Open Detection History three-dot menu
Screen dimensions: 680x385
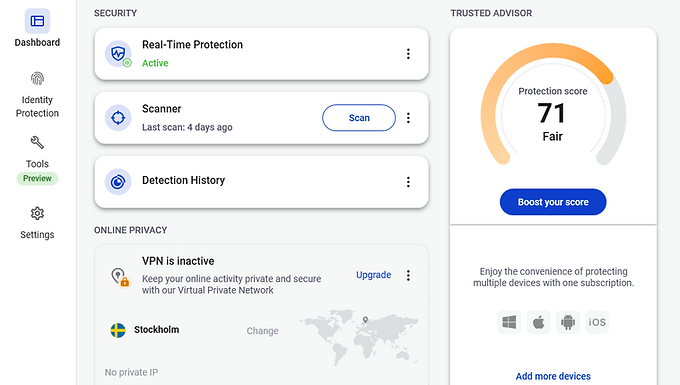[408, 182]
